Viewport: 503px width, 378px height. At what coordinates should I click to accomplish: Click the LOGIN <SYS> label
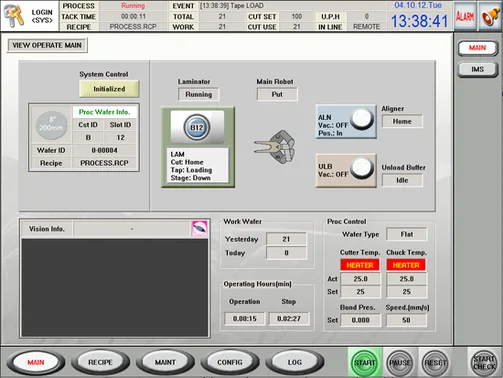coord(42,16)
